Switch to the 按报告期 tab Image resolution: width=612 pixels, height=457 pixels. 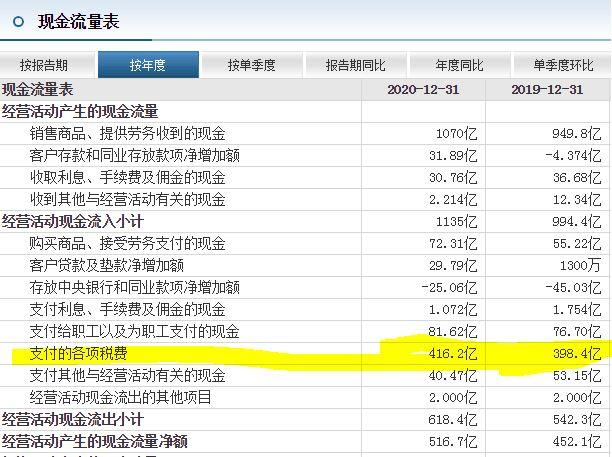pyautogui.click(x=44, y=65)
